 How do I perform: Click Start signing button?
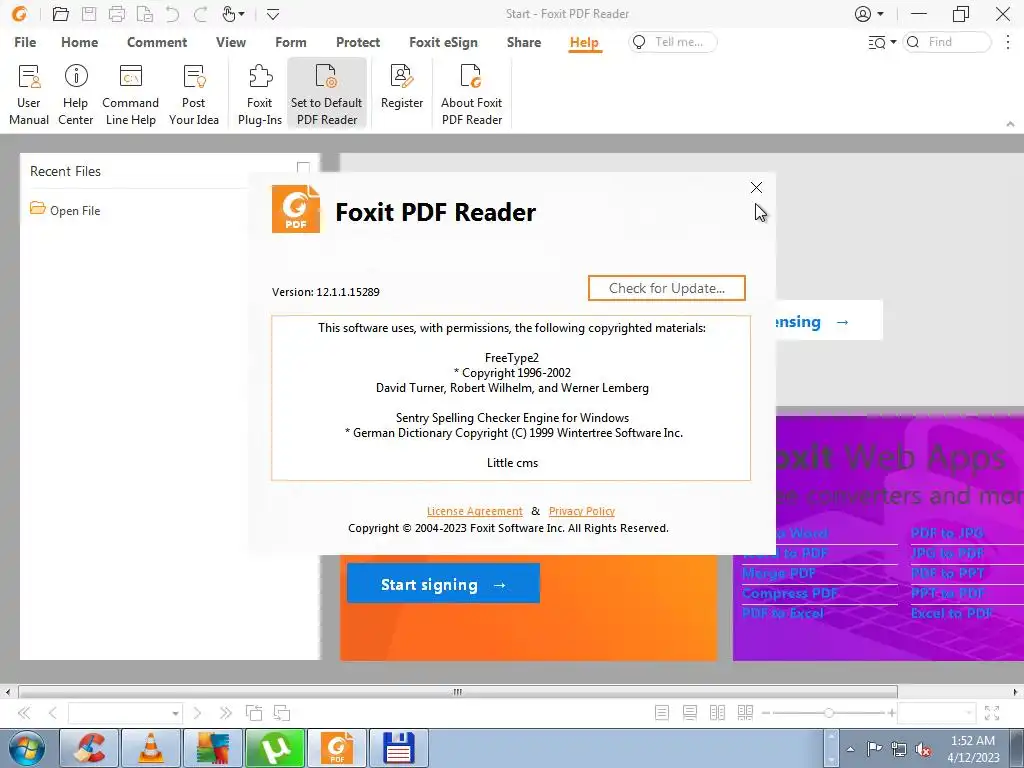[443, 584]
